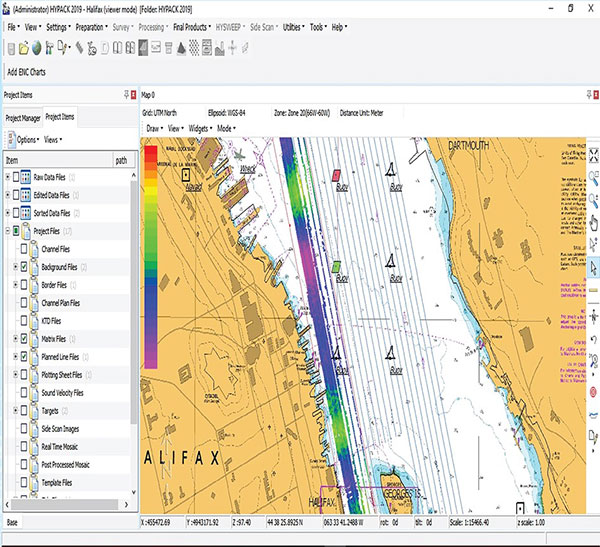The image size is (600, 547).
Task: Check the Targets checkbox
Action: 24,411
